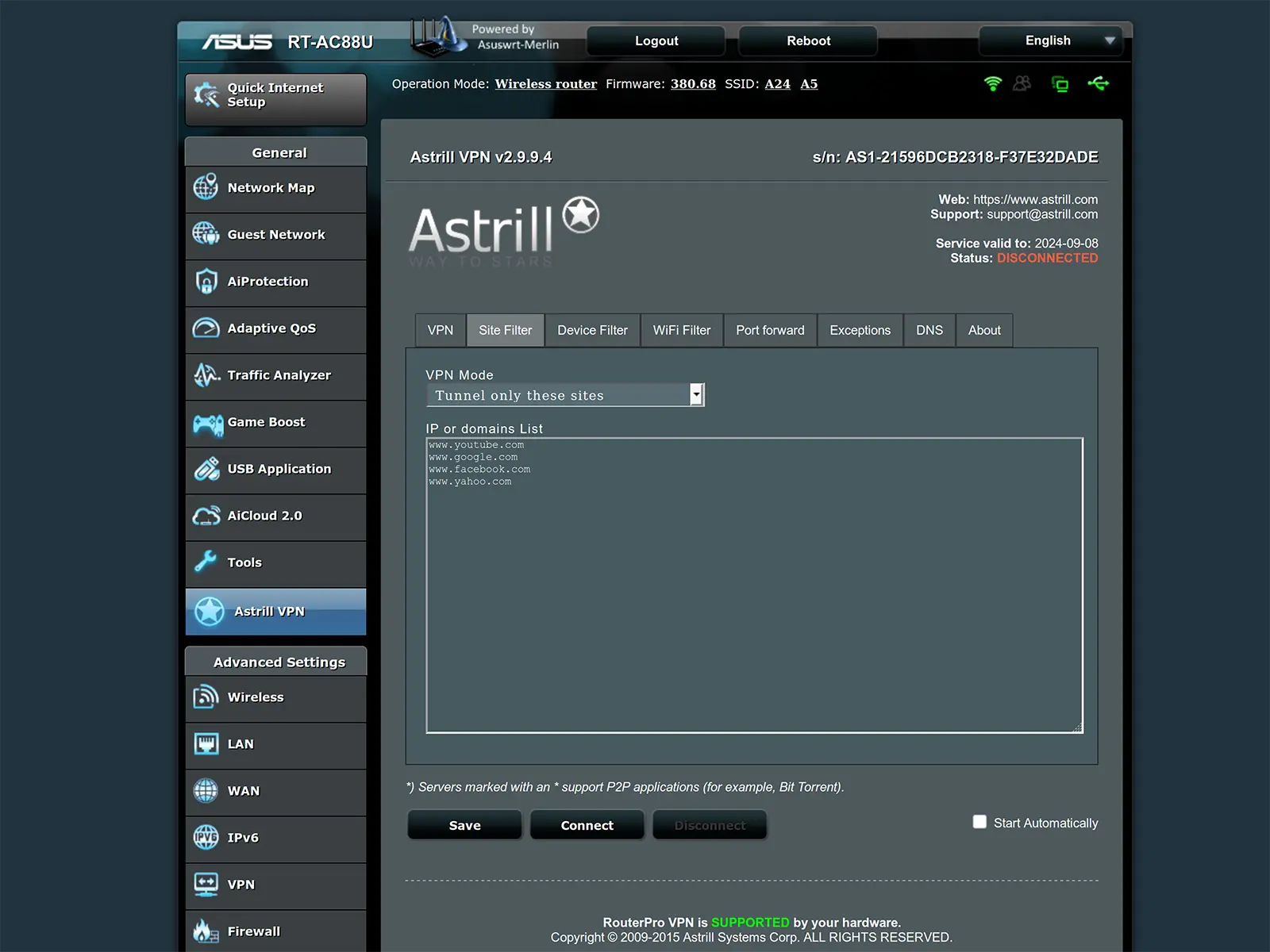The image size is (1270, 952).
Task: Open the English language dropdown
Action: [1051, 40]
